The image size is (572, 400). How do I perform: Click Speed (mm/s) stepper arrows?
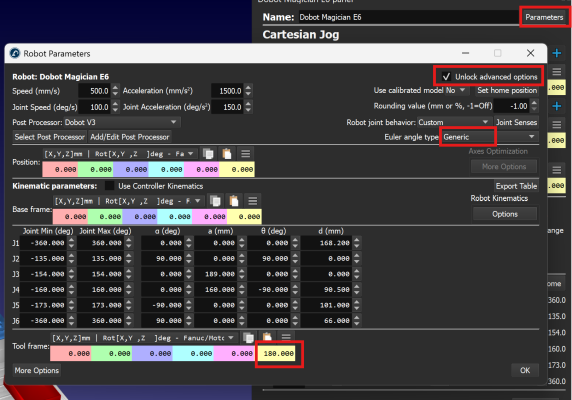(x=115, y=90)
